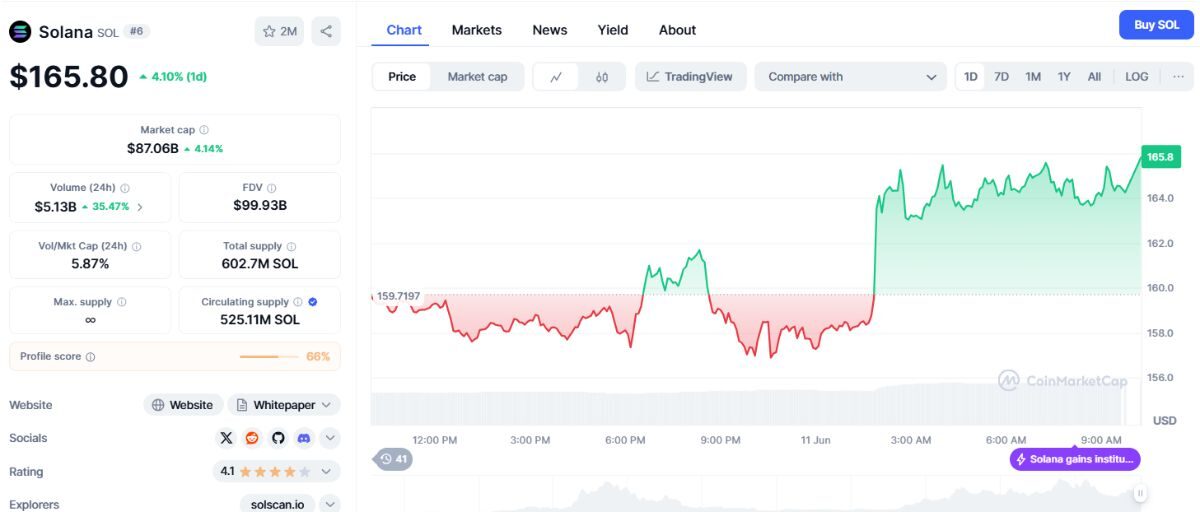Toggle LOG scale on chart
1200x512 pixels.
click(x=1137, y=77)
